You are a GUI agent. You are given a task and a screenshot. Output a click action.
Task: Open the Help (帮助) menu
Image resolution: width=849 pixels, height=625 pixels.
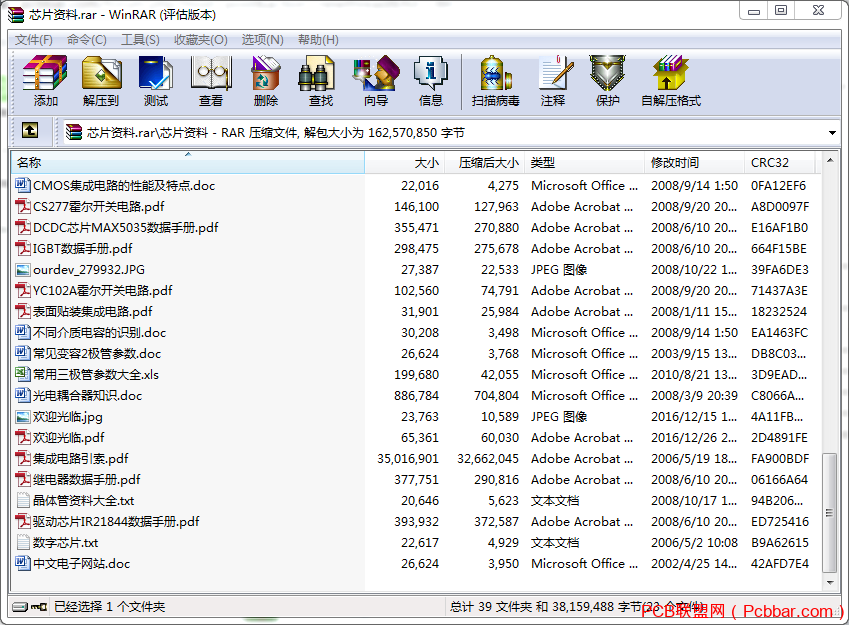click(x=318, y=40)
